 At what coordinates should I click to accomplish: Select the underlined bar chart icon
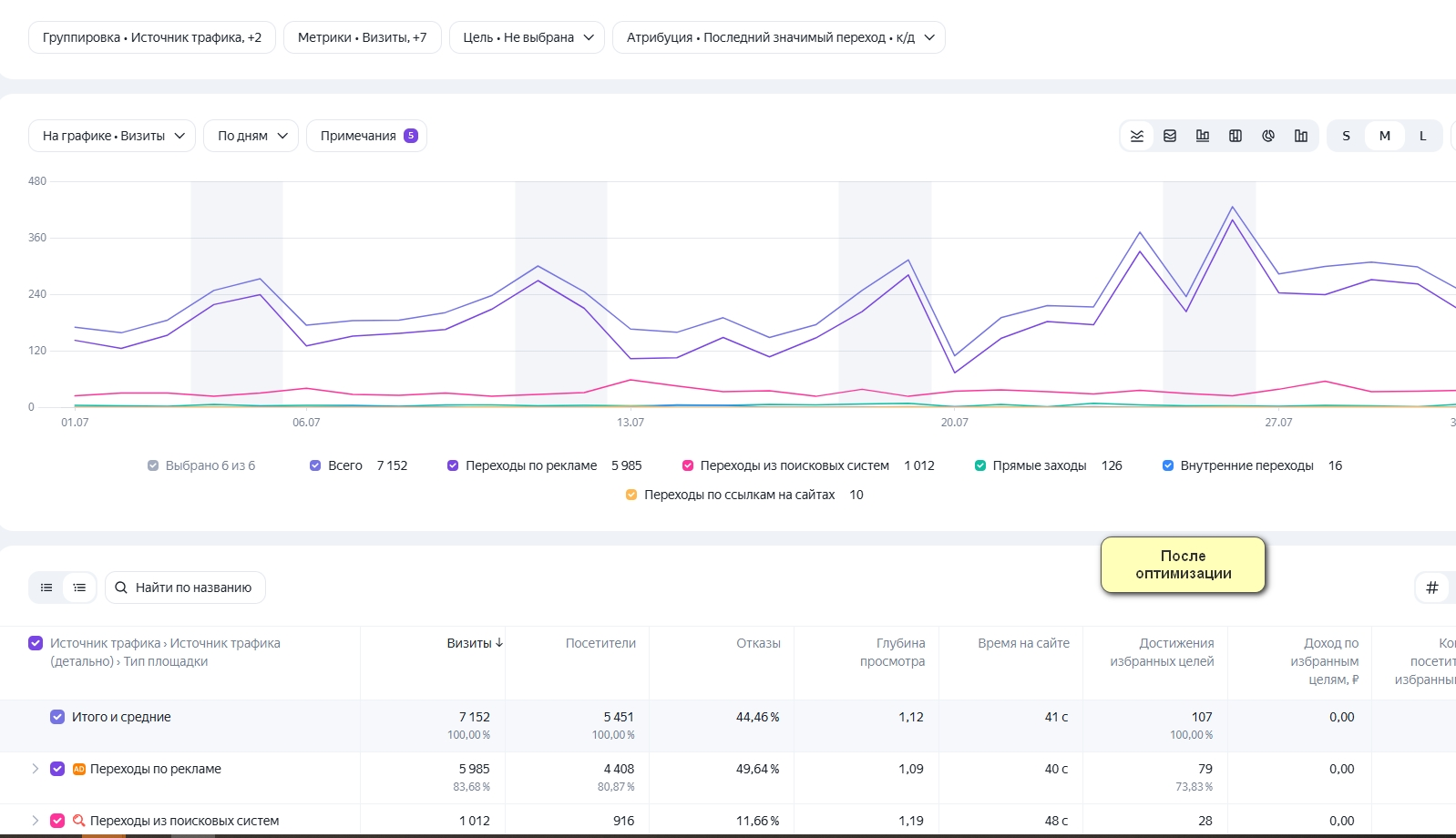pyautogui.click(x=1203, y=136)
